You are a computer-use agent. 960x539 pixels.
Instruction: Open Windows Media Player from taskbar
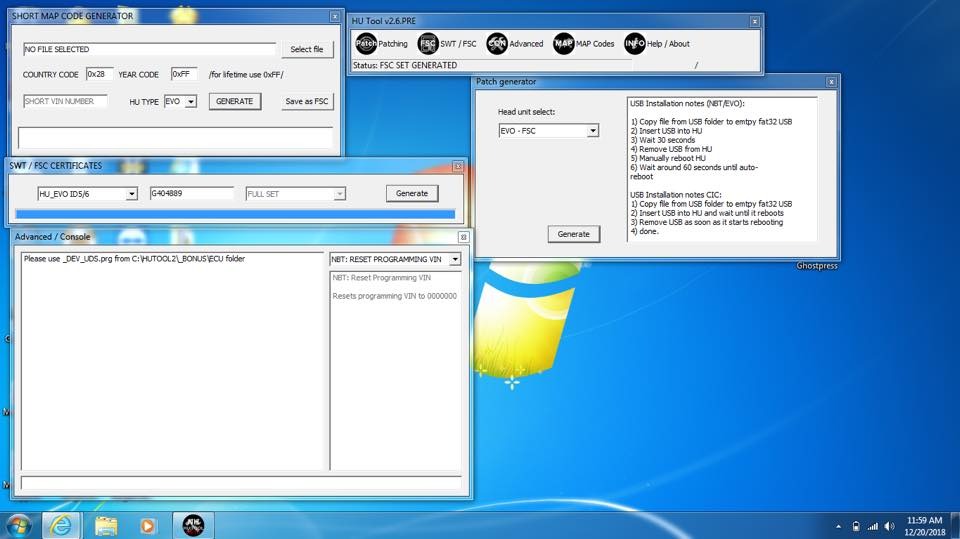[x=147, y=526]
